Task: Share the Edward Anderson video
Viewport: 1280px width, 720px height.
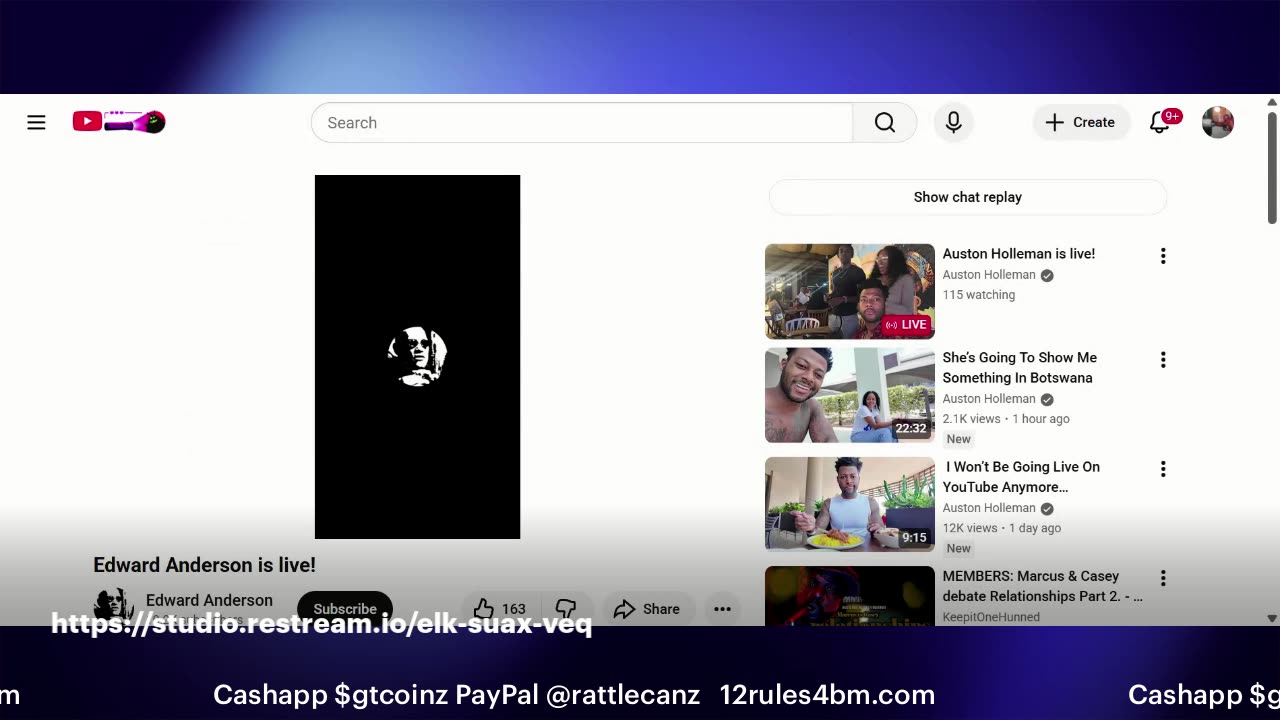Action: (648, 608)
